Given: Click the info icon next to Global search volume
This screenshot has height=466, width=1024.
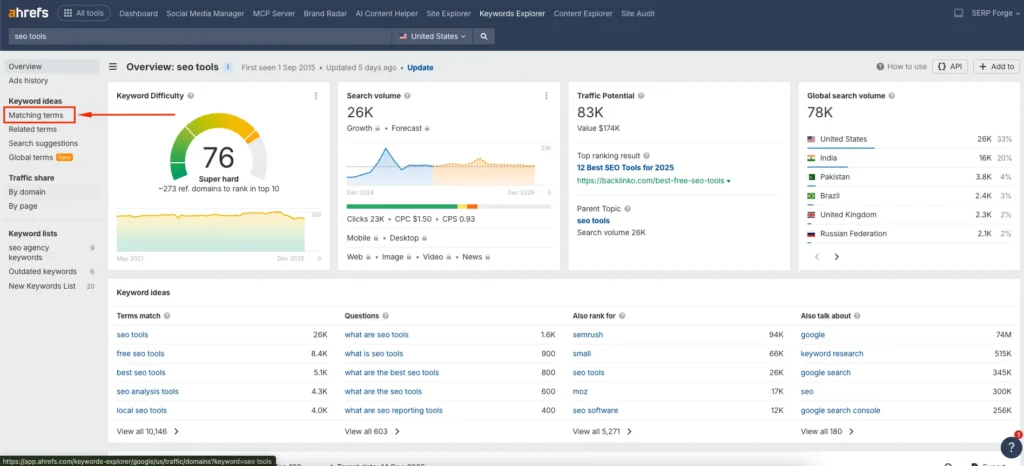Looking at the screenshot, I should (893, 96).
